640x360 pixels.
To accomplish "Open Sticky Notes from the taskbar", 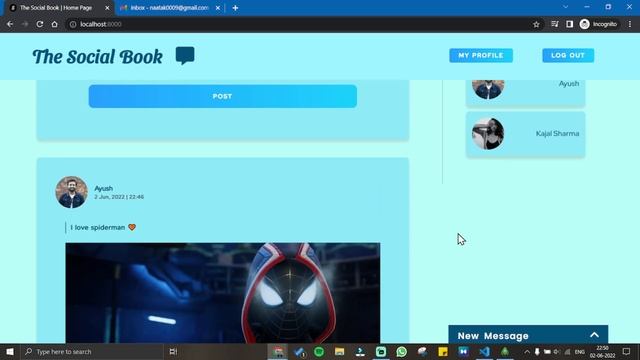I will (x=443, y=351).
